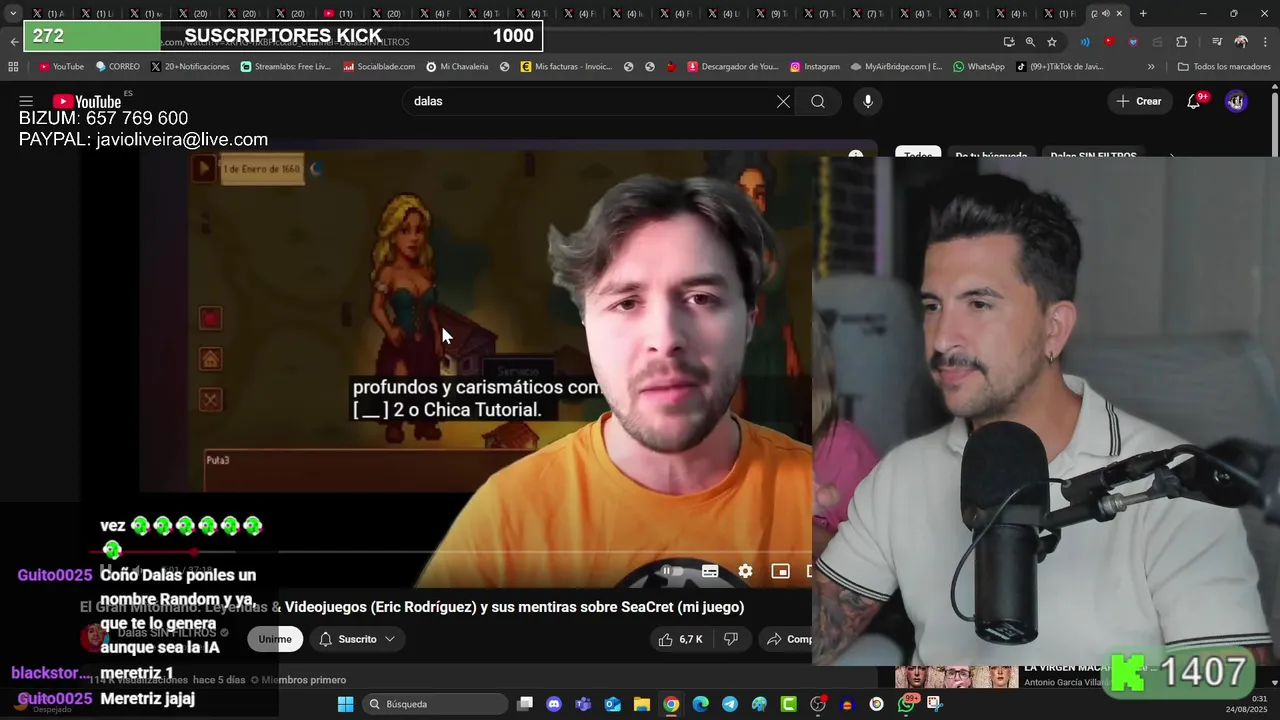Screen dimensions: 1280x720
Task: Open Discord from the taskbar
Action: pos(554,704)
